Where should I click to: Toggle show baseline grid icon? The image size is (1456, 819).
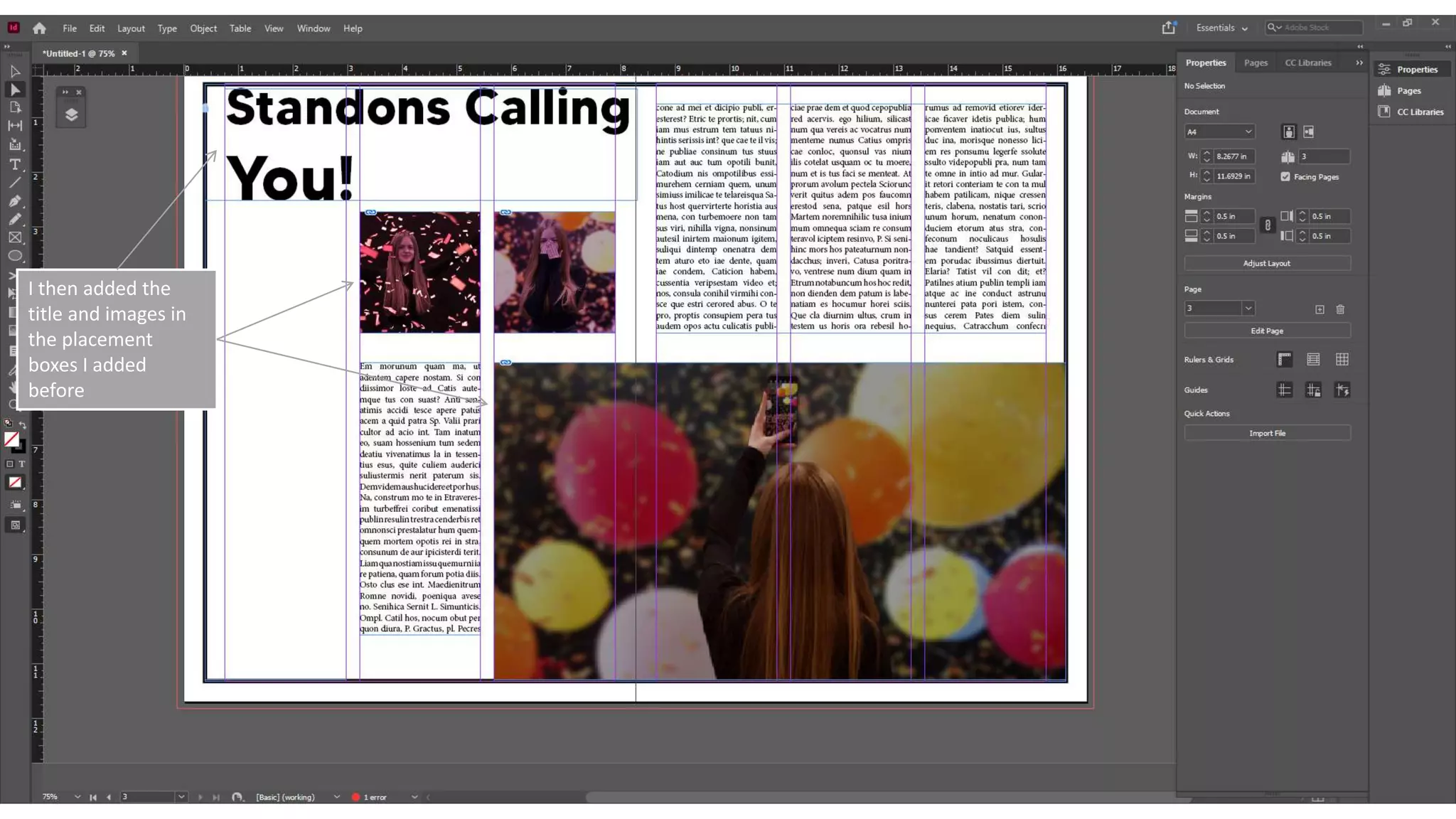pyautogui.click(x=1313, y=360)
